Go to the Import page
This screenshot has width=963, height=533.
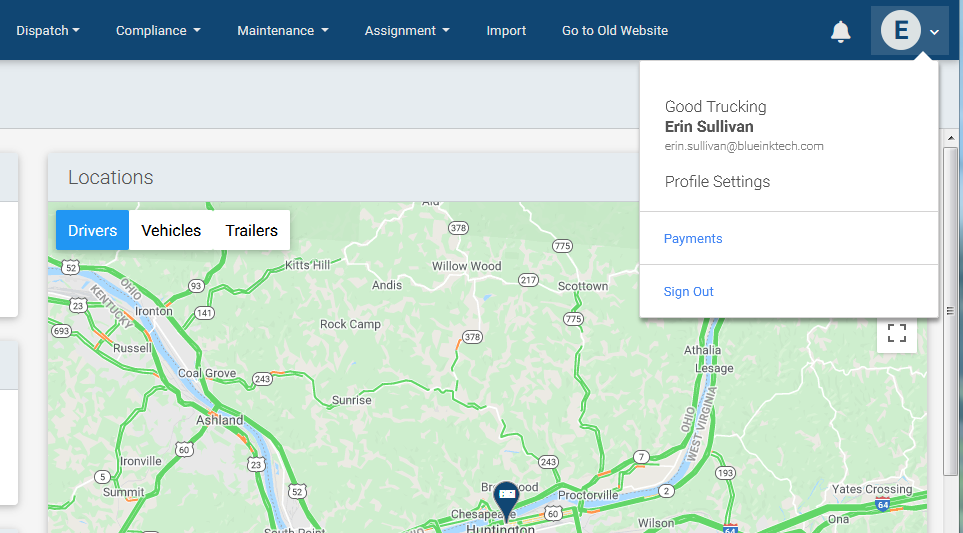coord(506,31)
